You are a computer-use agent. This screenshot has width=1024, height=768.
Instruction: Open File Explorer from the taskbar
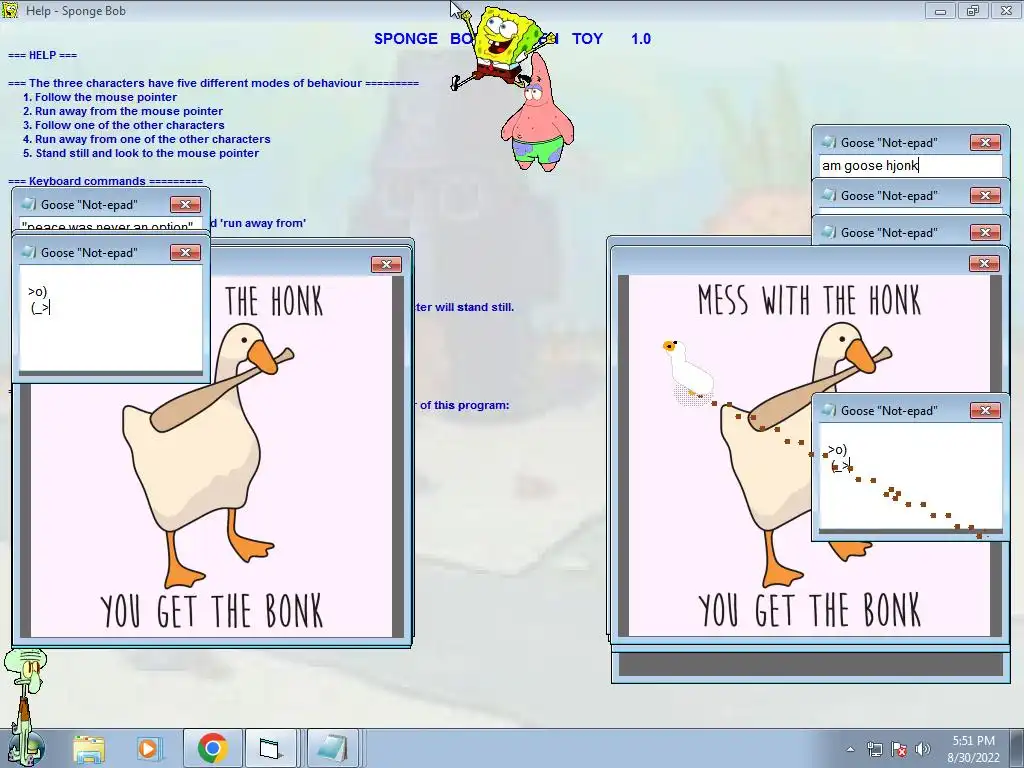(89, 748)
